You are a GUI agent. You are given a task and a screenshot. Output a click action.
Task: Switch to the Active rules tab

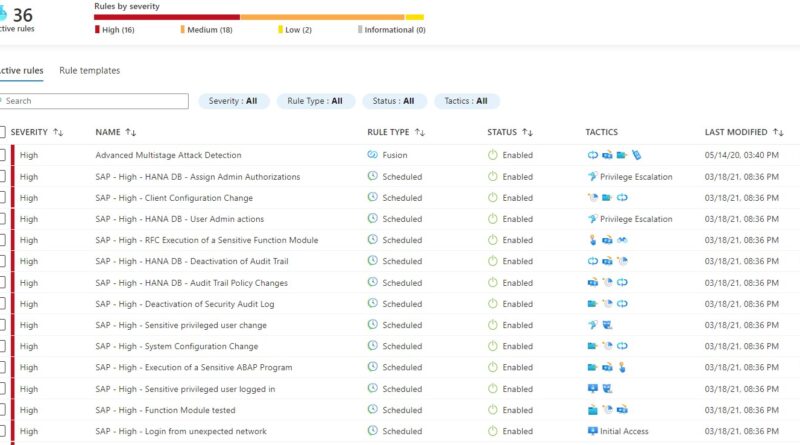coord(21,70)
